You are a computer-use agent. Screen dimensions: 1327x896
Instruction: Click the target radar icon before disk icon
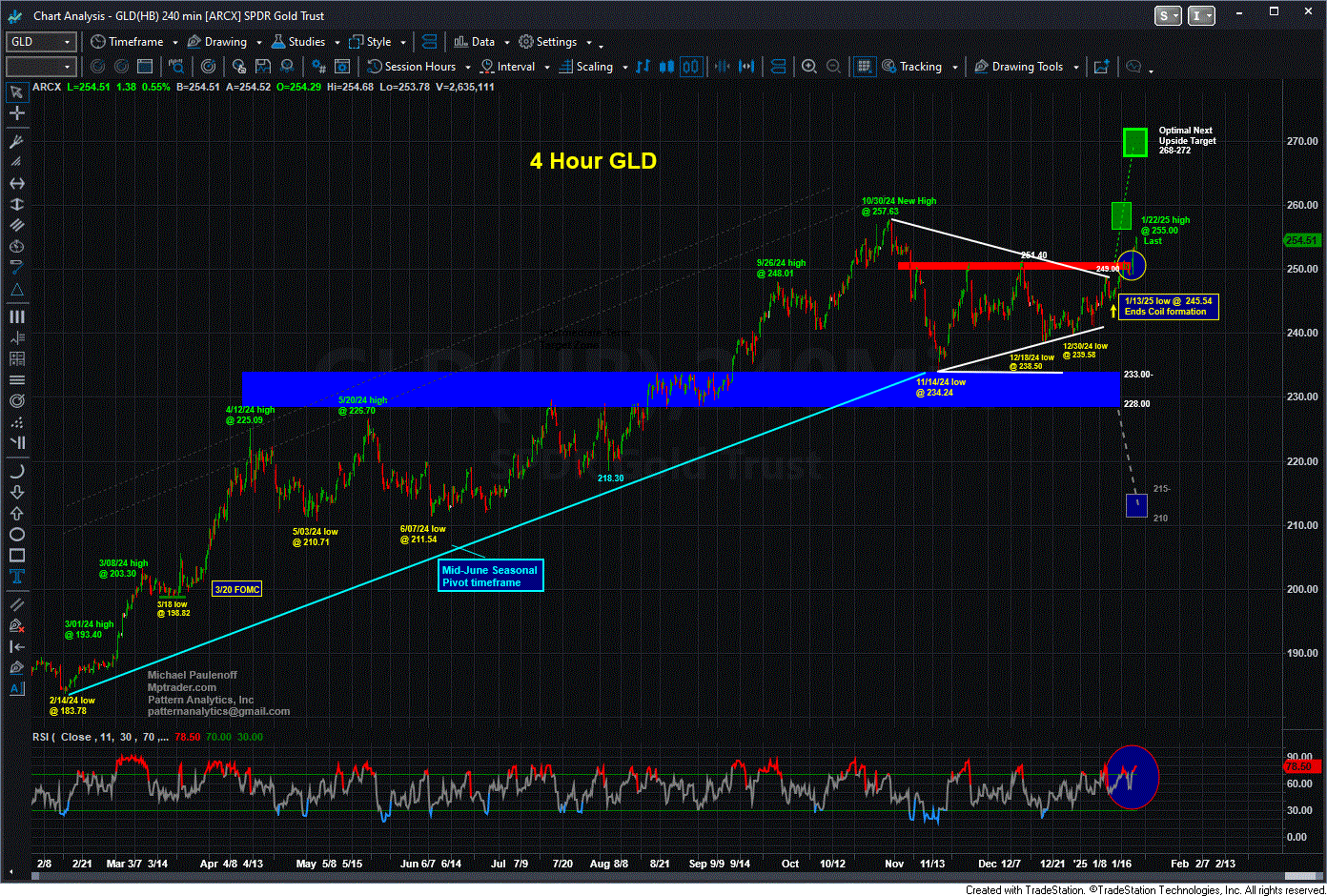click(x=208, y=67)
